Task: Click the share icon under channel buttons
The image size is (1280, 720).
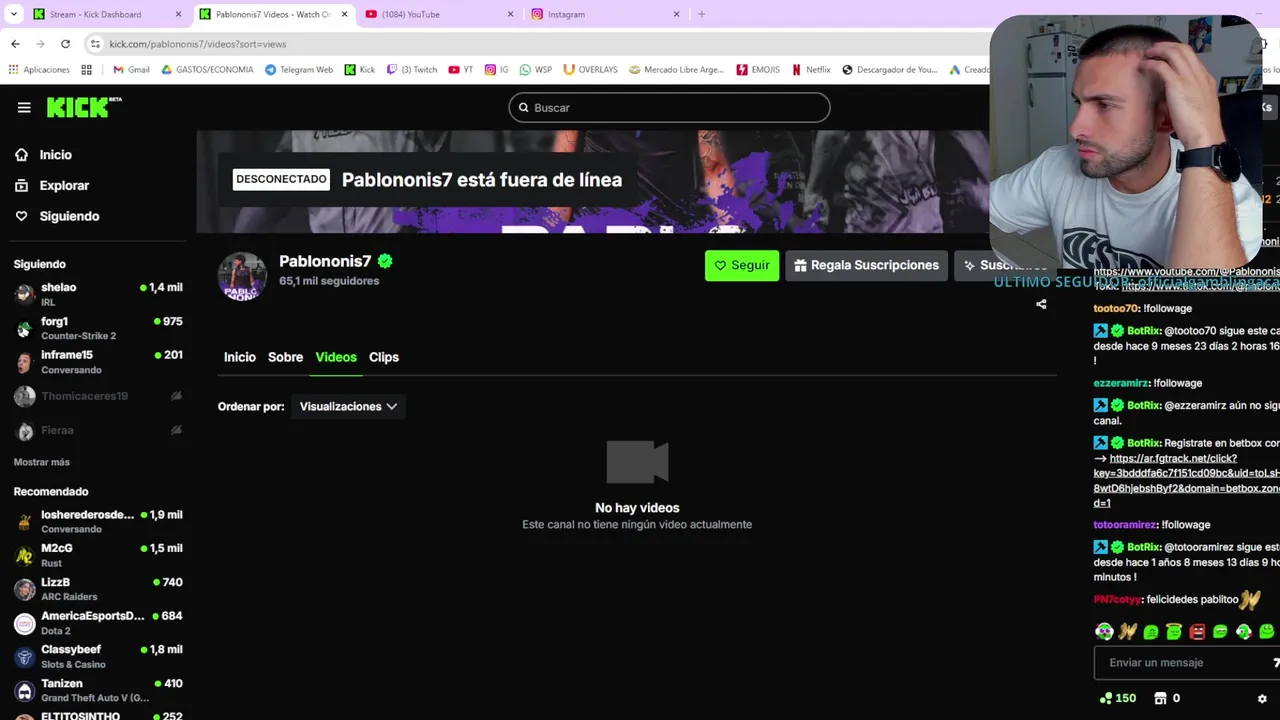Action: coord(1041,304)
